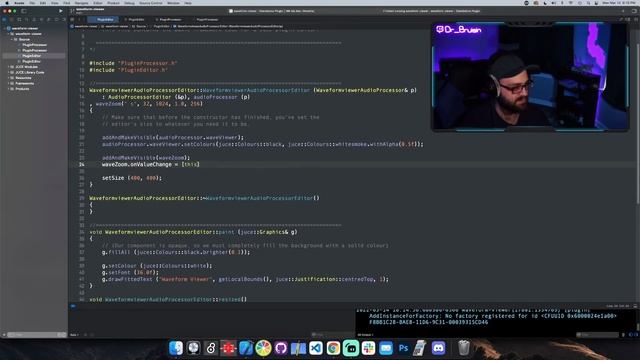The height and width of the screenshot is (360, 640).
Task: Collapse the Source folder in the navigator
Action: [12, 39]
